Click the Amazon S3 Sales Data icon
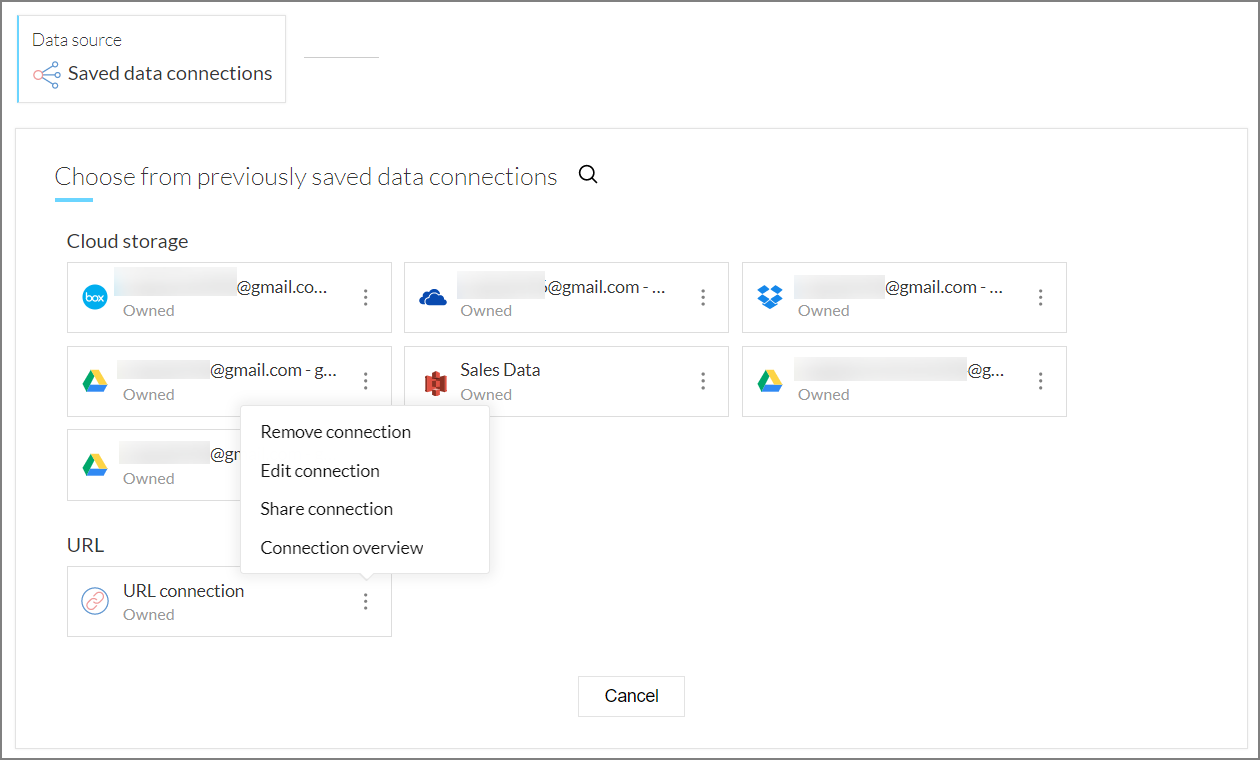1260x760 pixels. (434, 382)
